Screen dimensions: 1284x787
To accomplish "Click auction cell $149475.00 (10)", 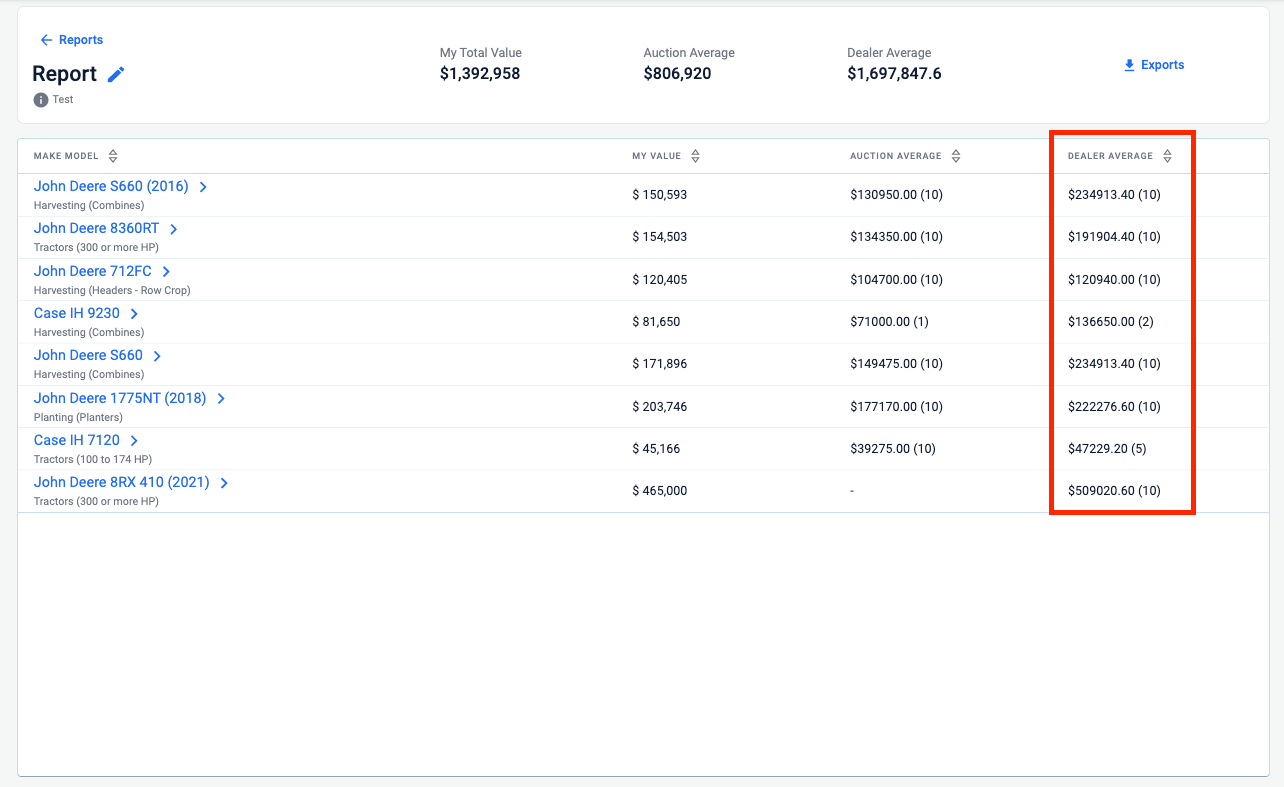I will coord(896,364).
